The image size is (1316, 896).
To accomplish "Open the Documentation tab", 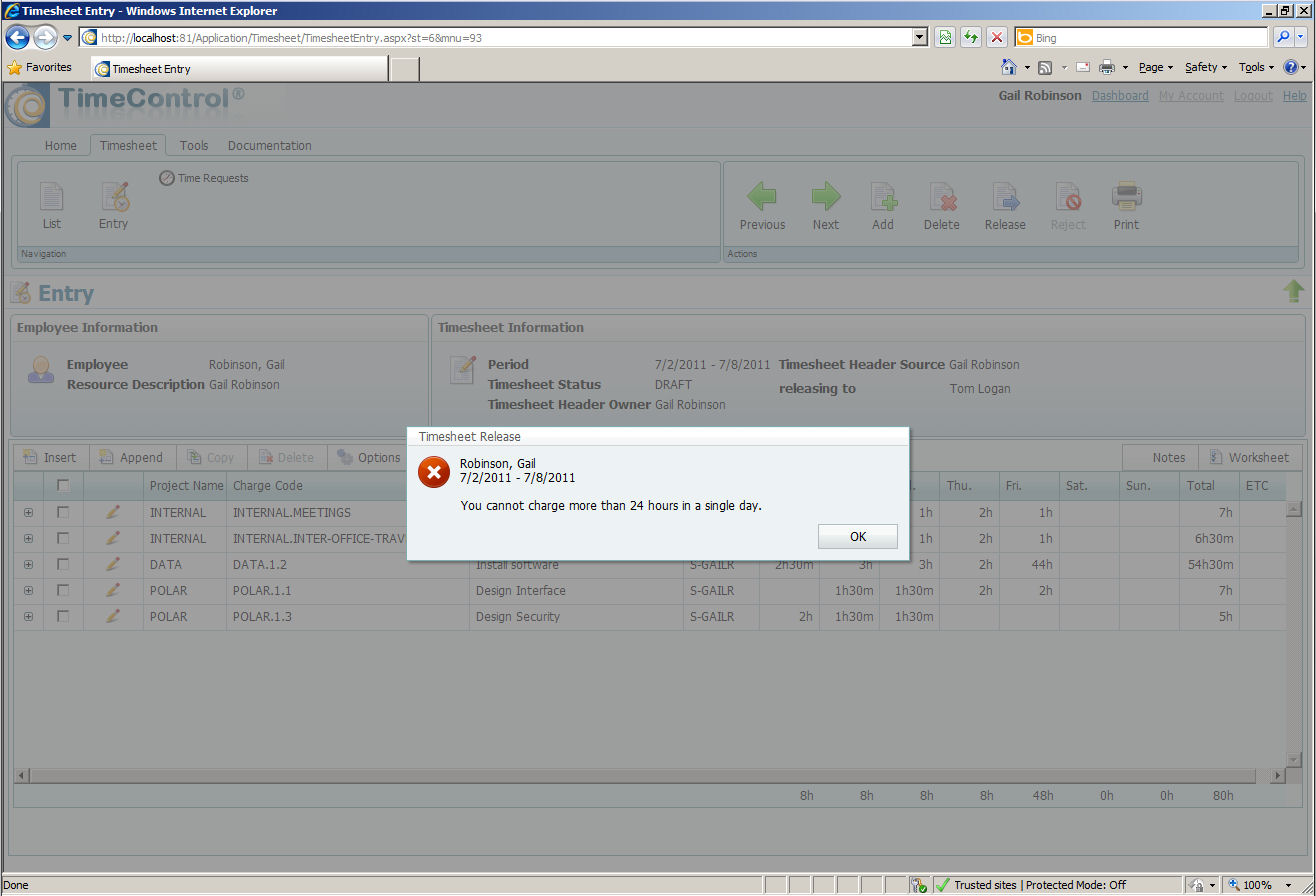I will (270, 145).
